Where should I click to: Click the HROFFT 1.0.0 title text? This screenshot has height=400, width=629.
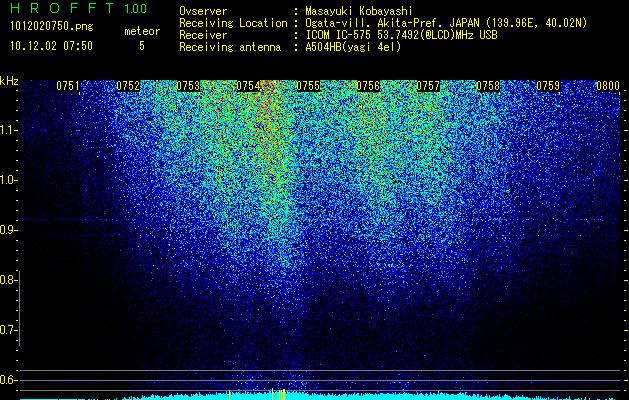point(78,8)
